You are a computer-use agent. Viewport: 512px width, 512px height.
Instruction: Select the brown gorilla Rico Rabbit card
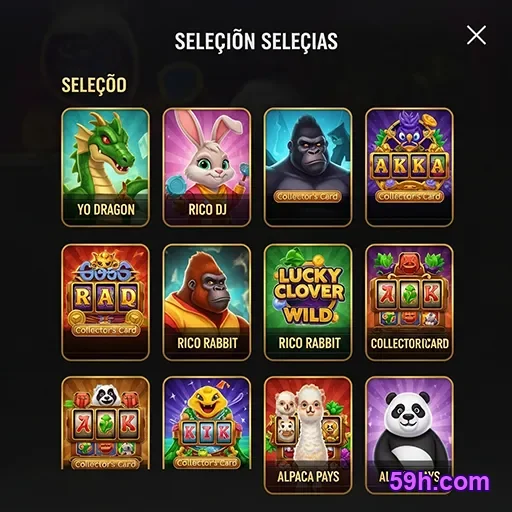(207, 302)
